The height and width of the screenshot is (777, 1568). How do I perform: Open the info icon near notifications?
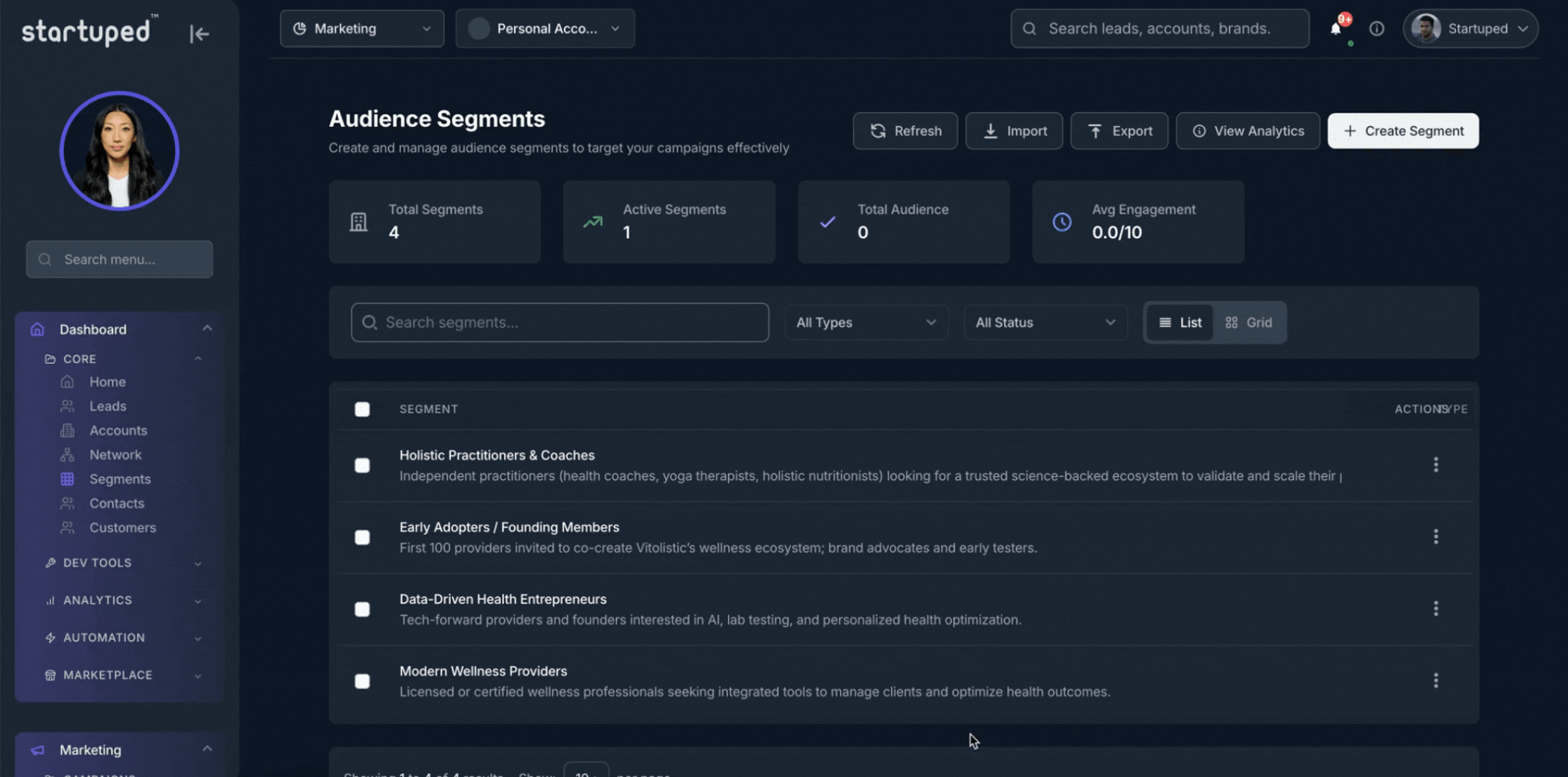1377,28
